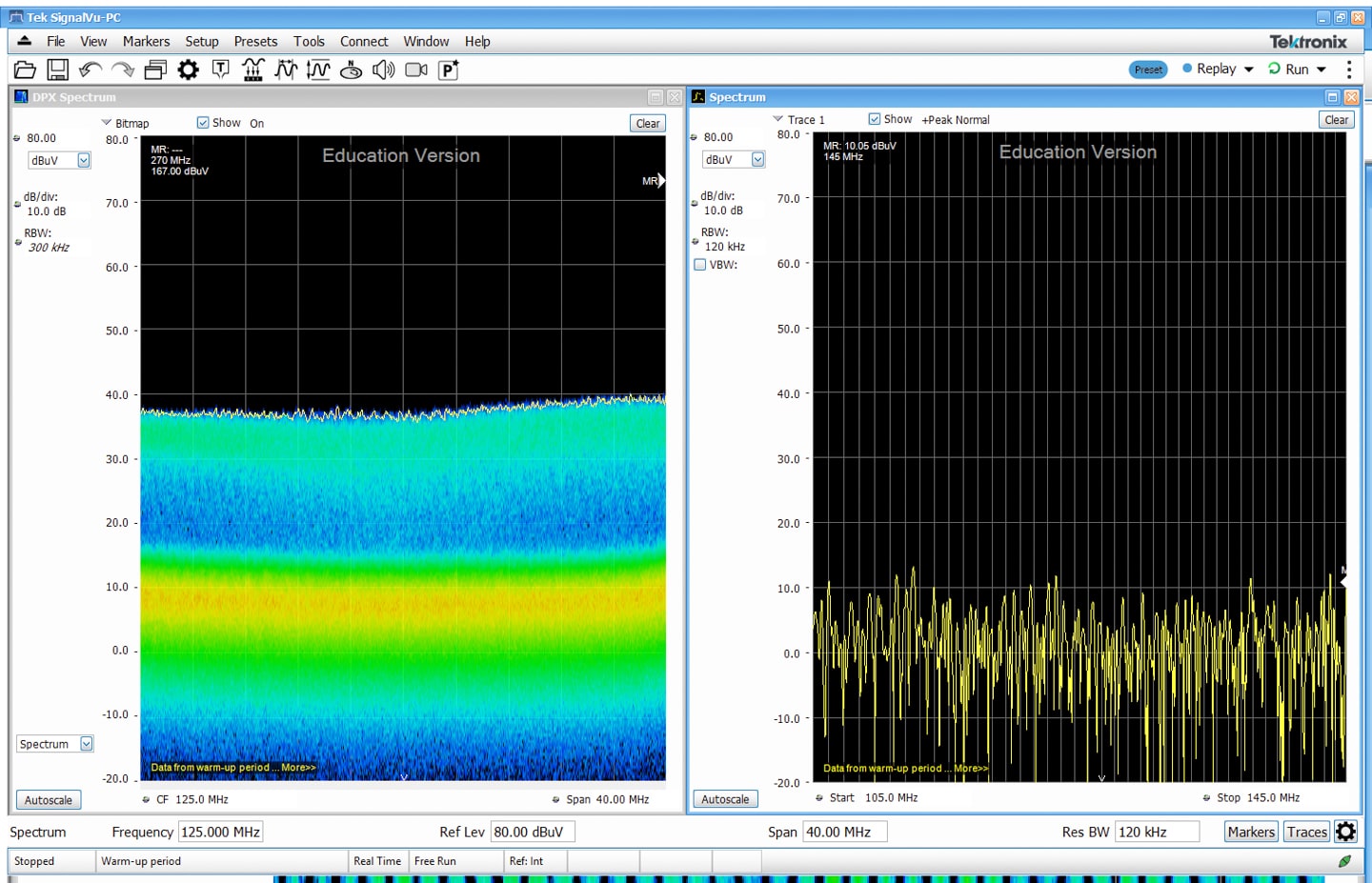Image resolution: width=1372 pixels, height=883 pixels.
Task: Click Autoscale in the Spectrum panel
Action: pyautogui.click(x=725, y=799)
